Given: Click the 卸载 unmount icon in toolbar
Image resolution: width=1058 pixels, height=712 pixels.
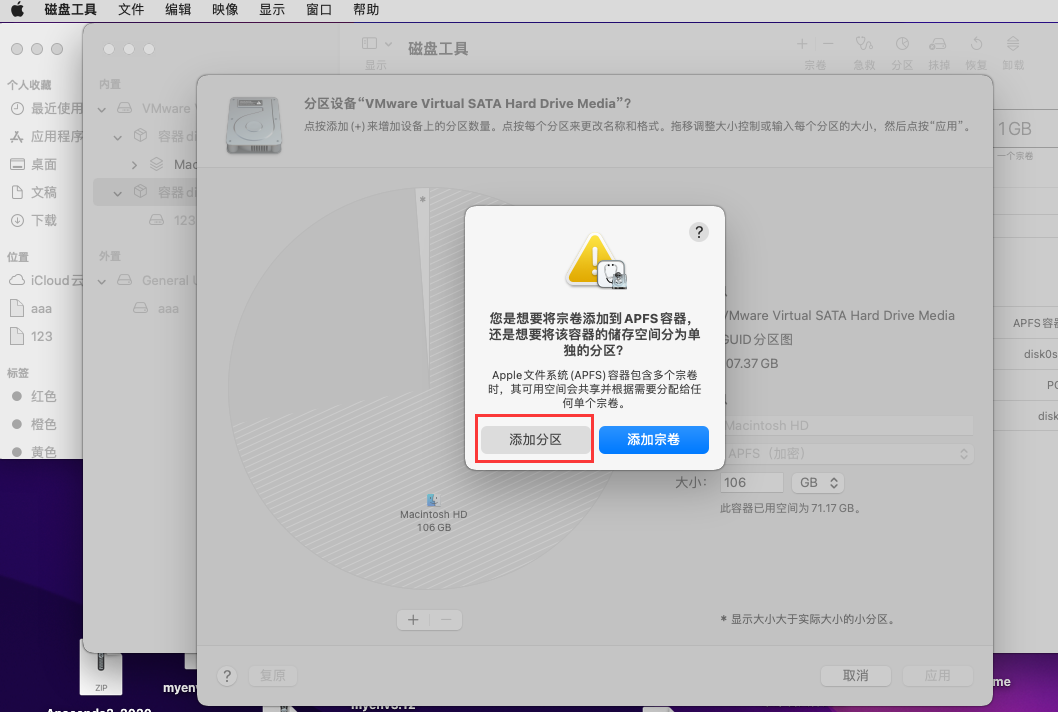Looking at the screenshot, I should pos(1013,44).
